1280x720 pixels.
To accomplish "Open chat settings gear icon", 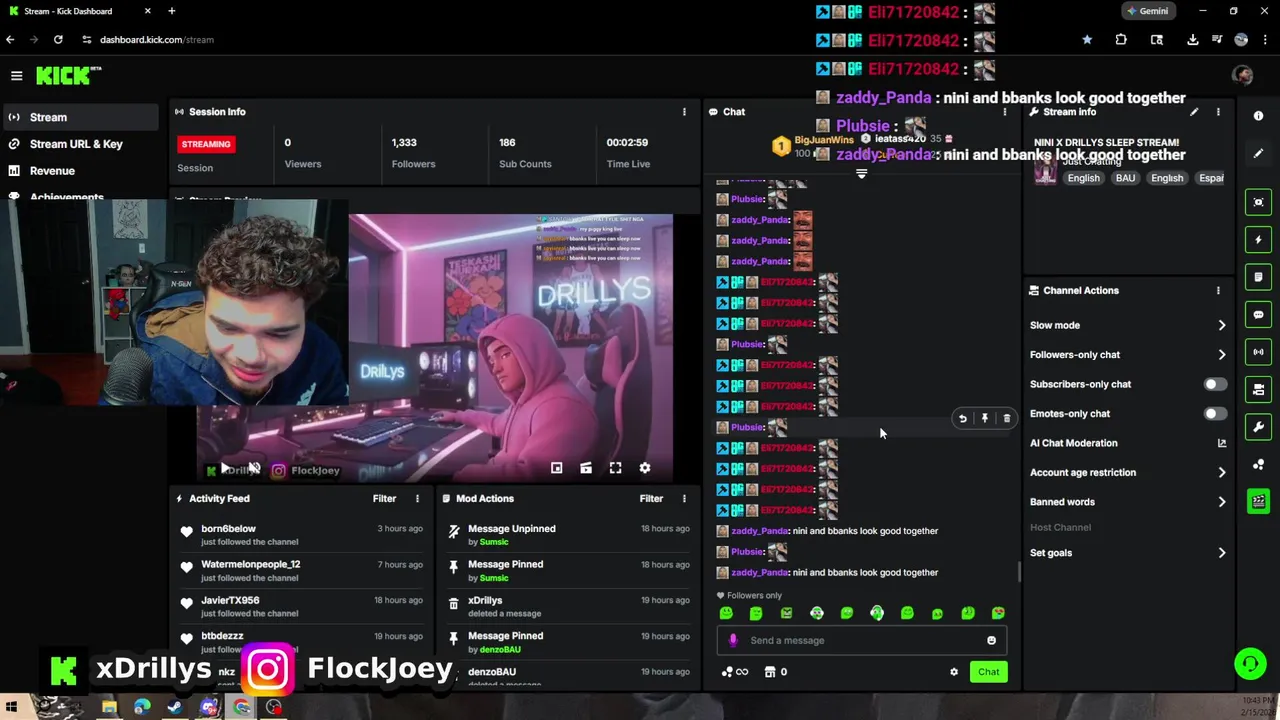I will pos(954,672).
